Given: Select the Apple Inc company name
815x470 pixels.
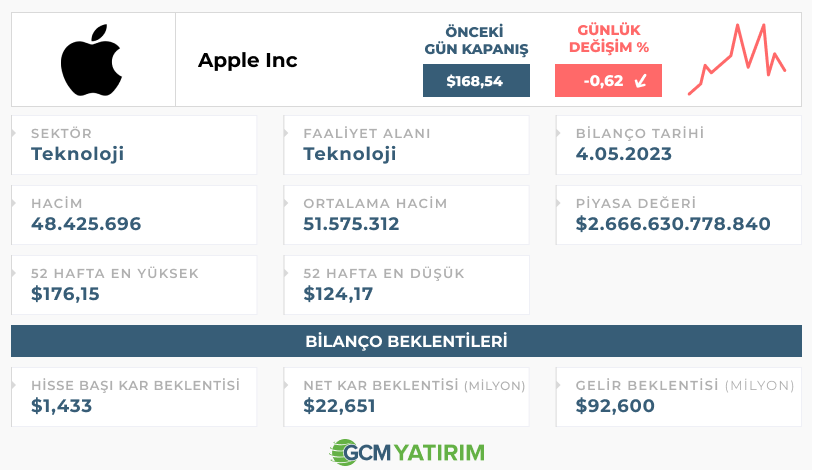Looking at the screenshot, I should pyautogui.click(x=247, y=61).
